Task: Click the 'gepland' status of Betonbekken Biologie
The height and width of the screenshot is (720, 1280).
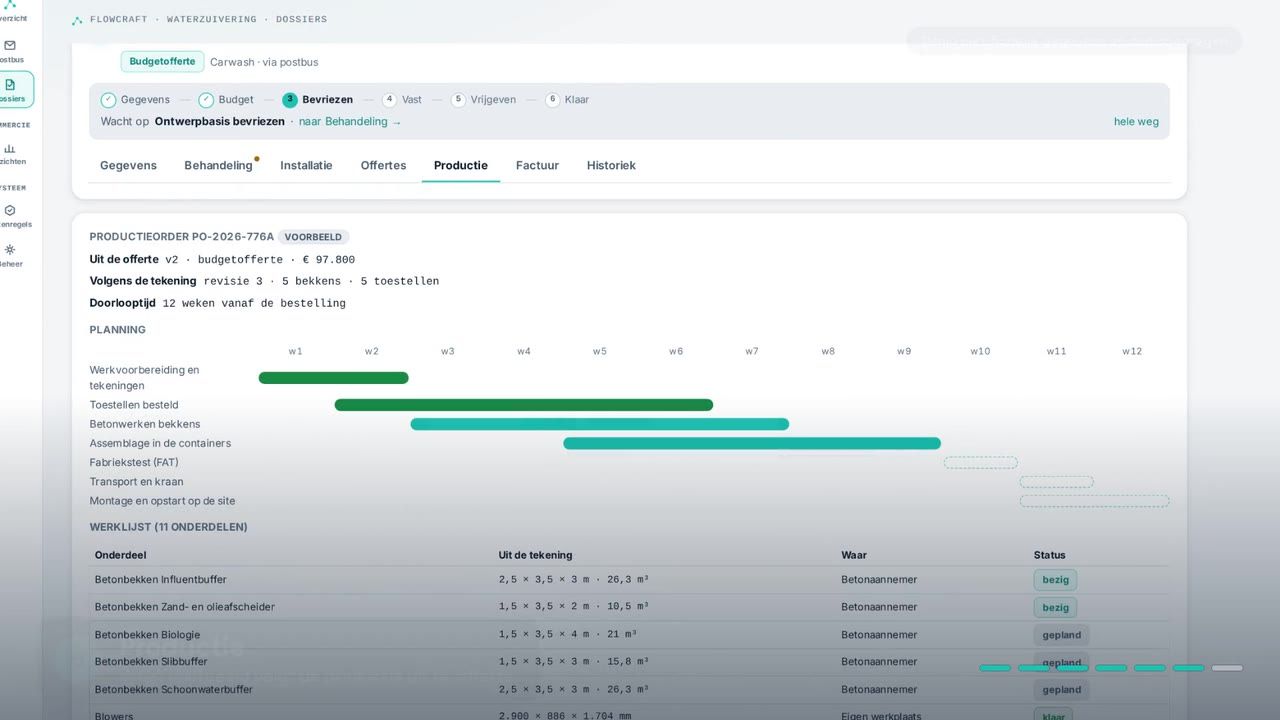Action: pos(1061,635)
